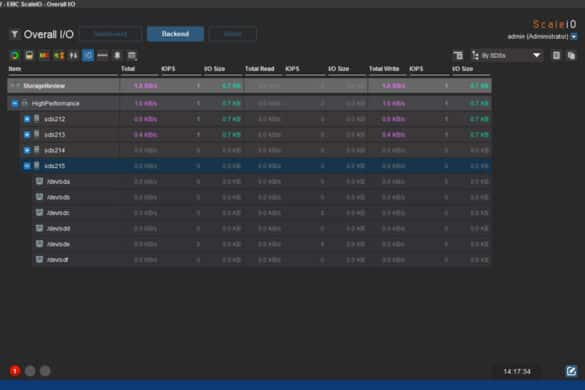Screen dimensions: 585x390
Task: Open the admin (Administrator) user dropdown
Action: coord(574,37)
